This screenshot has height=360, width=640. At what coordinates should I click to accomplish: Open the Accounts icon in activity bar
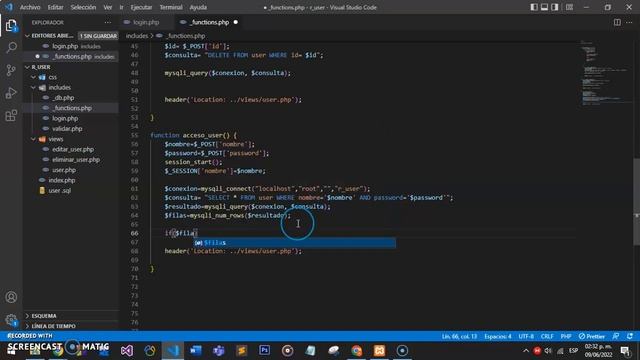11,297
